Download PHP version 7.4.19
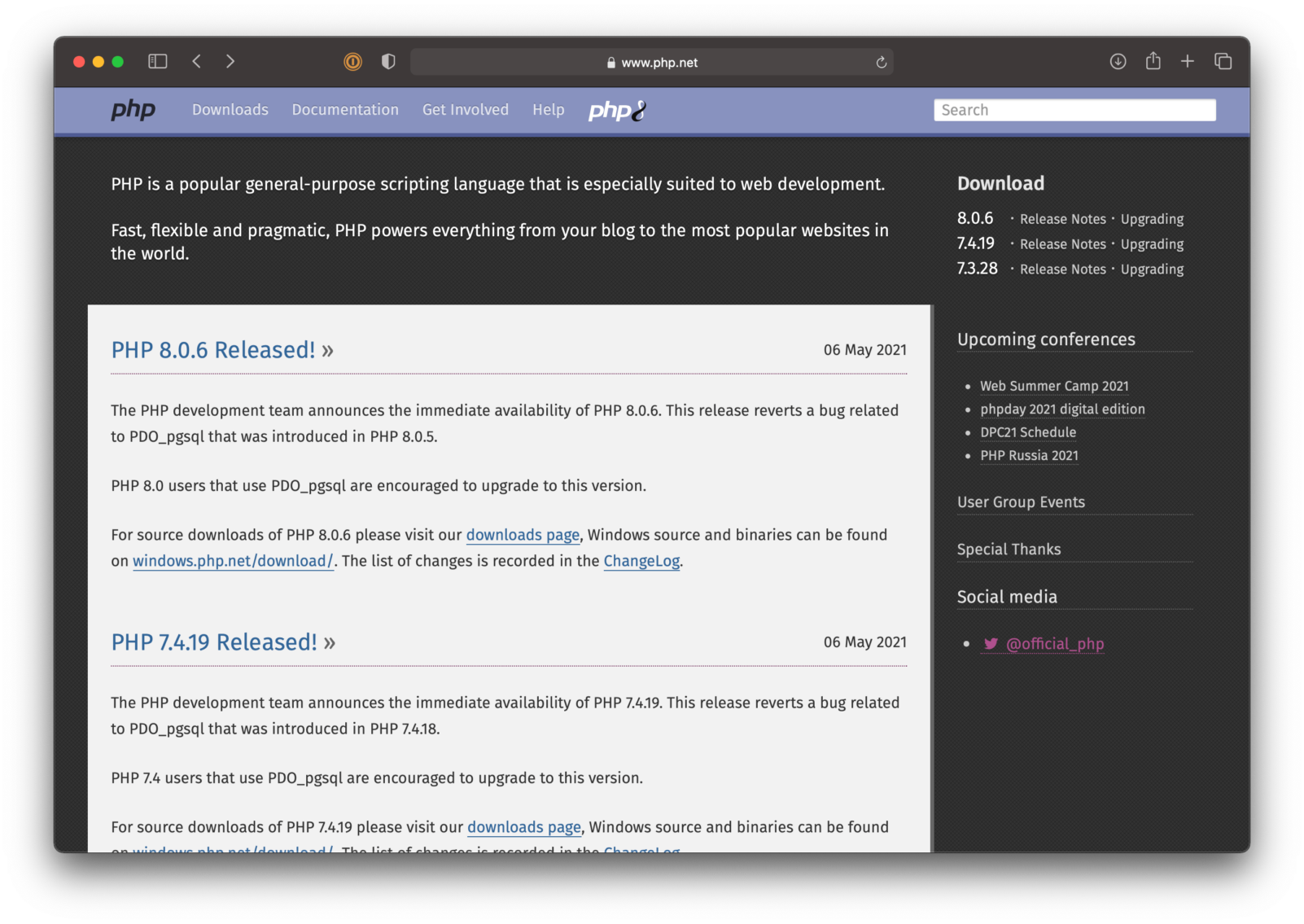The height and width of the screenshot is (924, 1304). click(976, 243)
